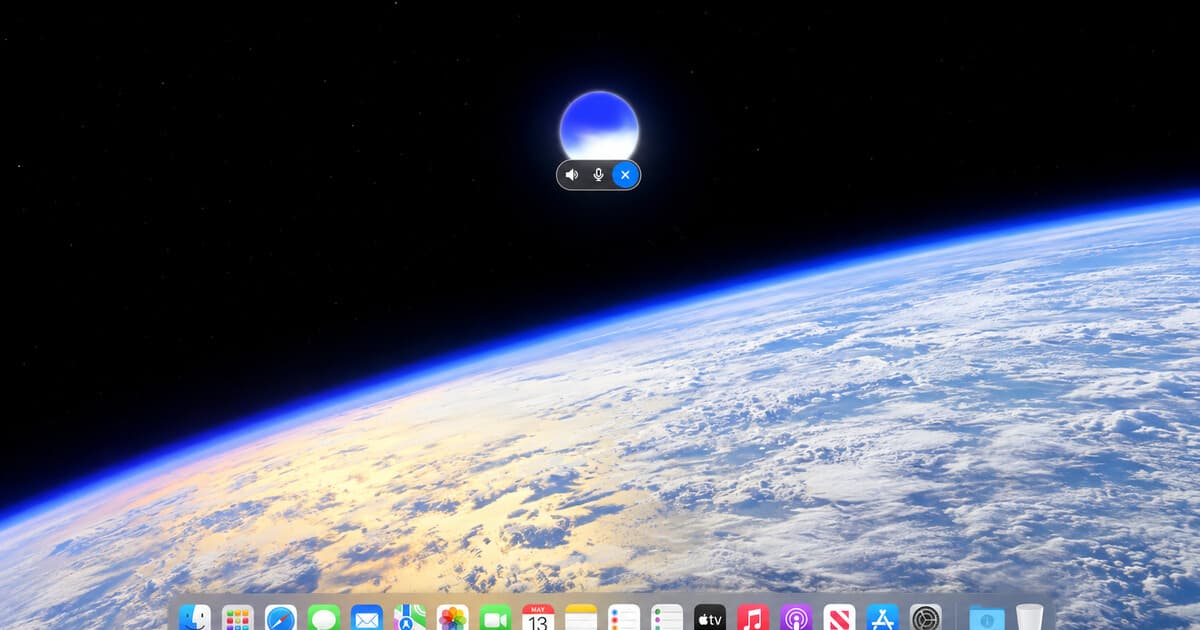Open the Trash in the Dock
This screenshot has height=630, width=1200.
click(1029, 617)
